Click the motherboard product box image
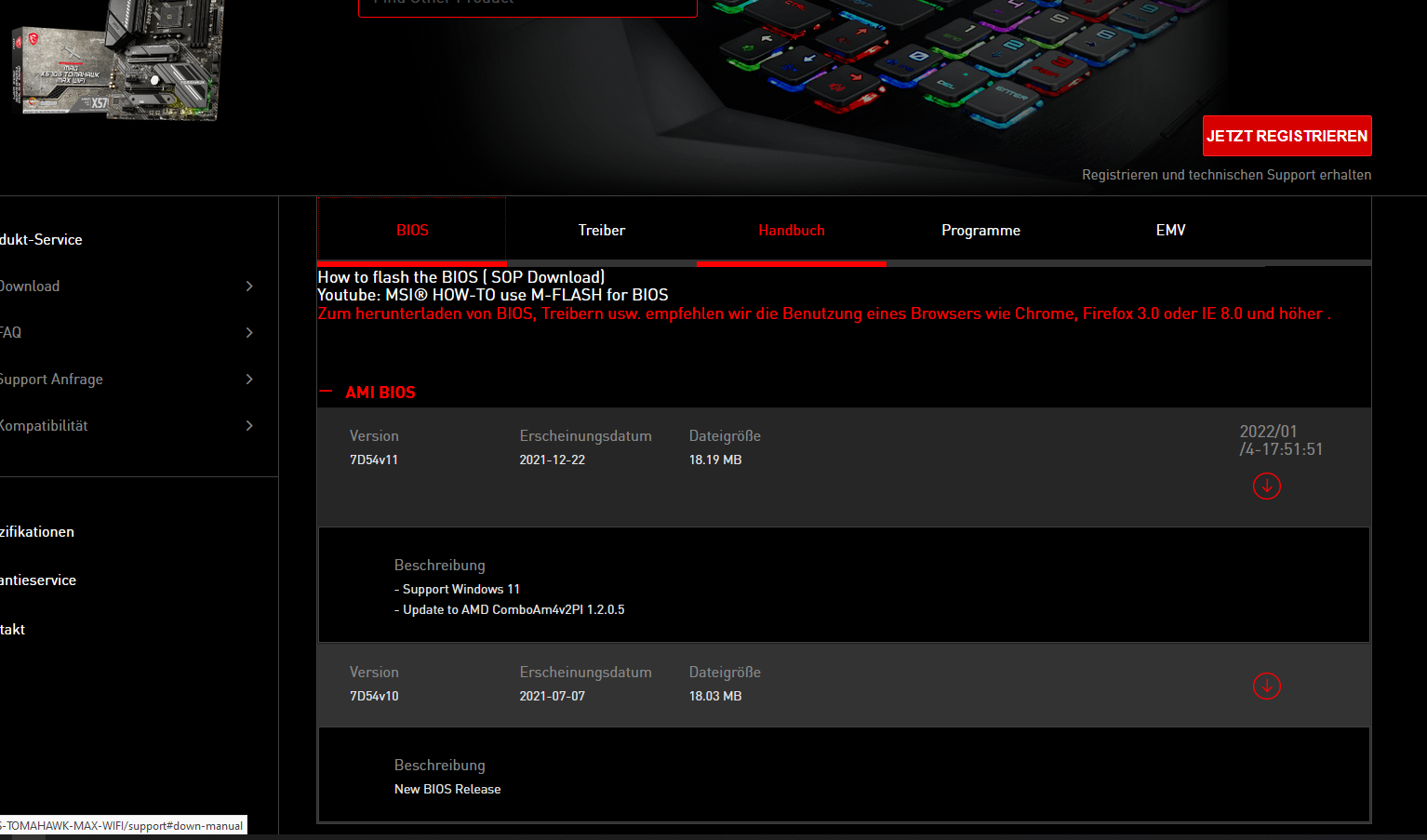 [117, 61]
